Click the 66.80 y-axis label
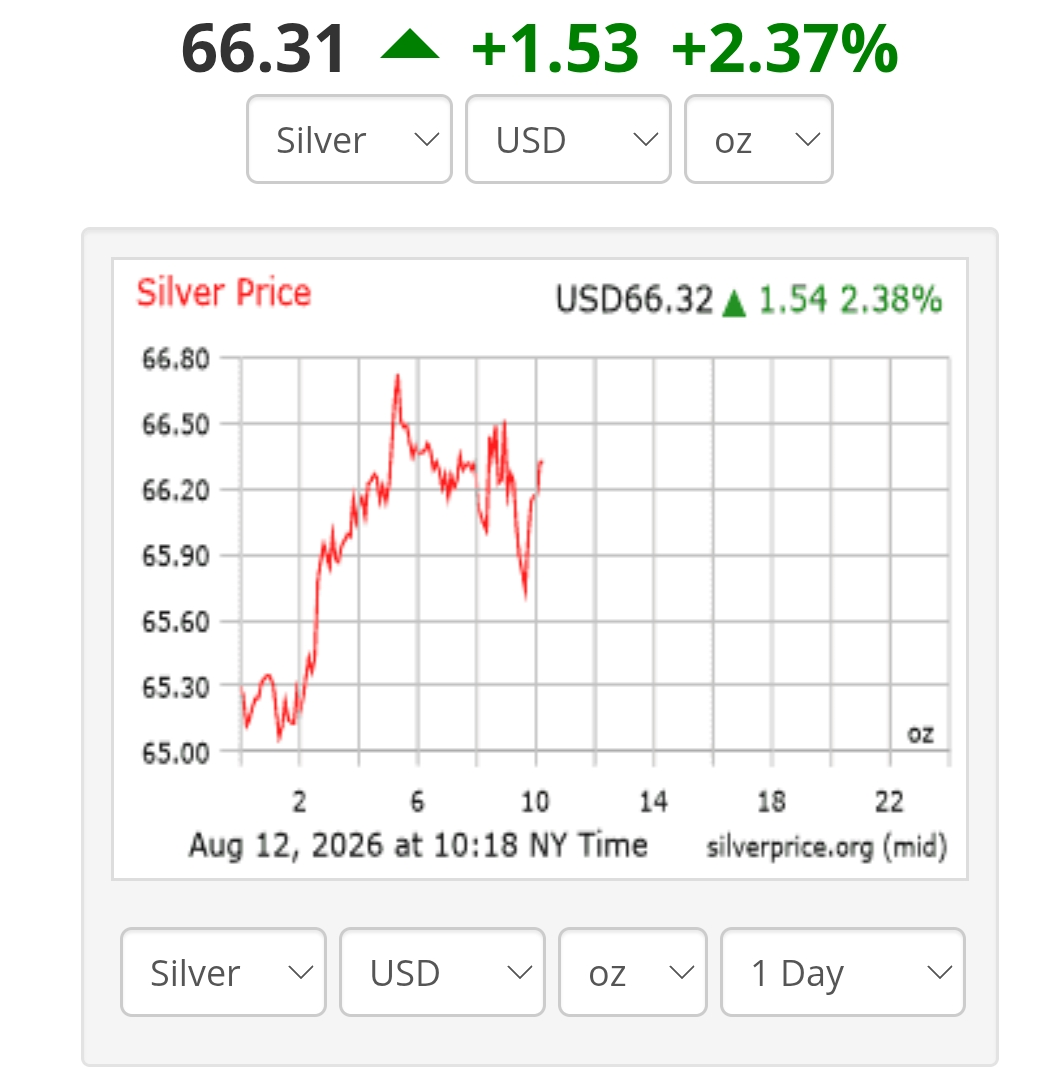The width and height of the screenshot is (1051, 1079). click(x=176, y=359)
